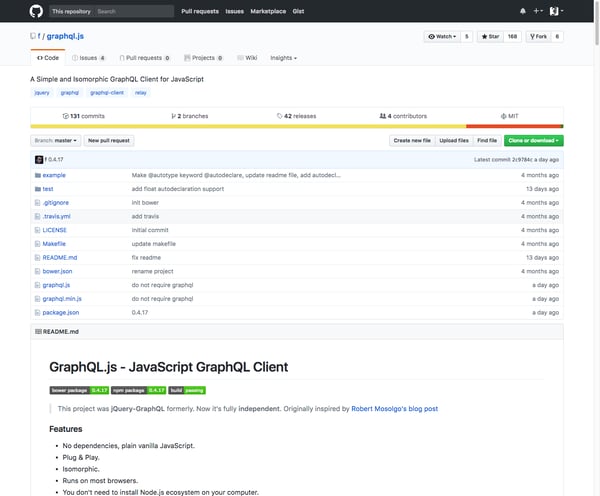Open Robert Mosolgo's blog post link
Screen dimensions: 600x496
395,409
